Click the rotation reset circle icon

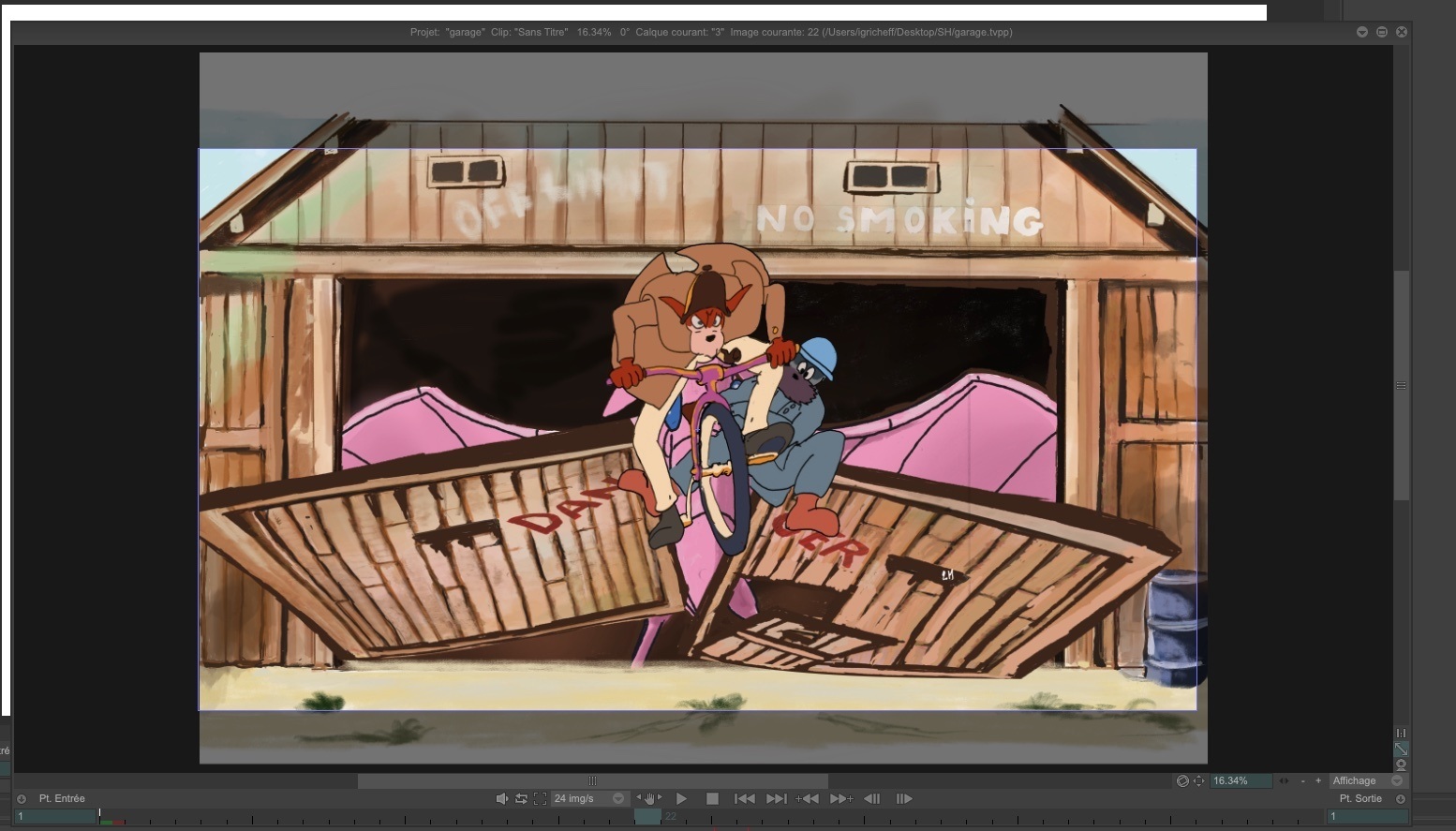click(1182, 781)
